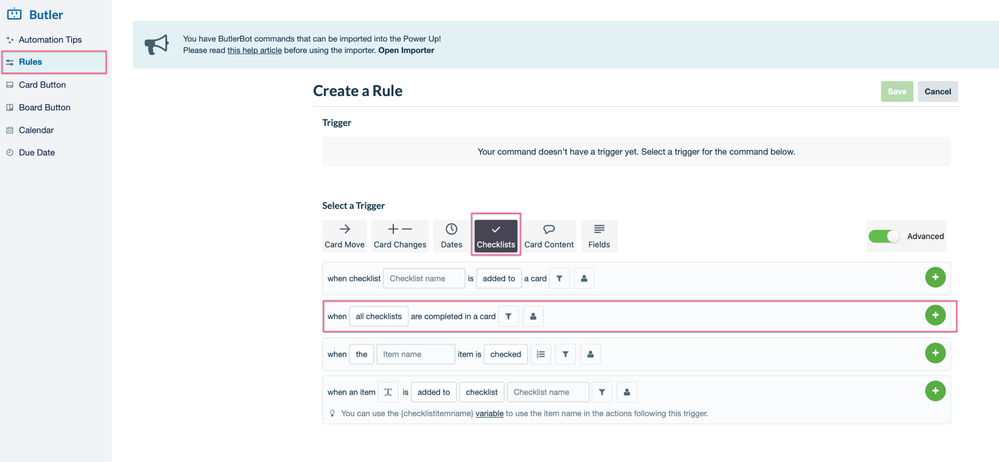999x462 pixels.
Task: Focus the Item name input field
Action: pyautogui.click(x=415, y=354)
